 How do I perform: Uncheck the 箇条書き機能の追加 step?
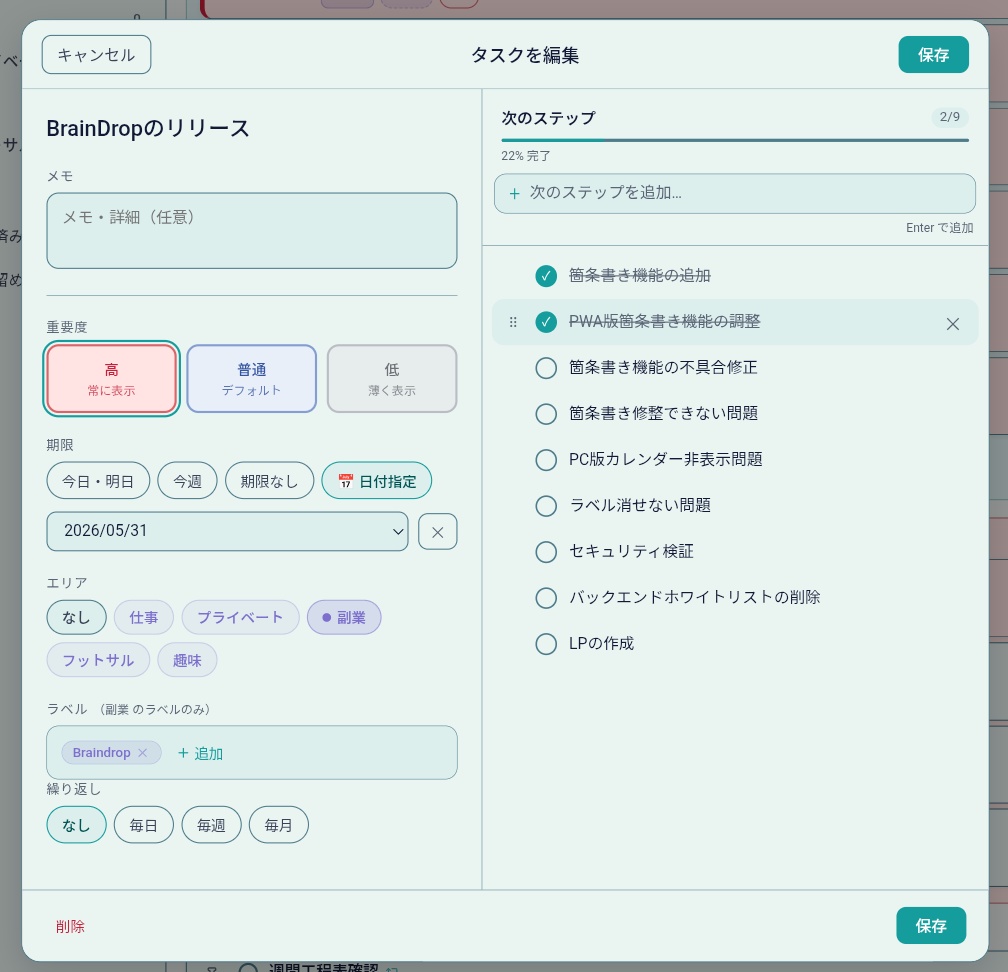[x=546, y=276]
